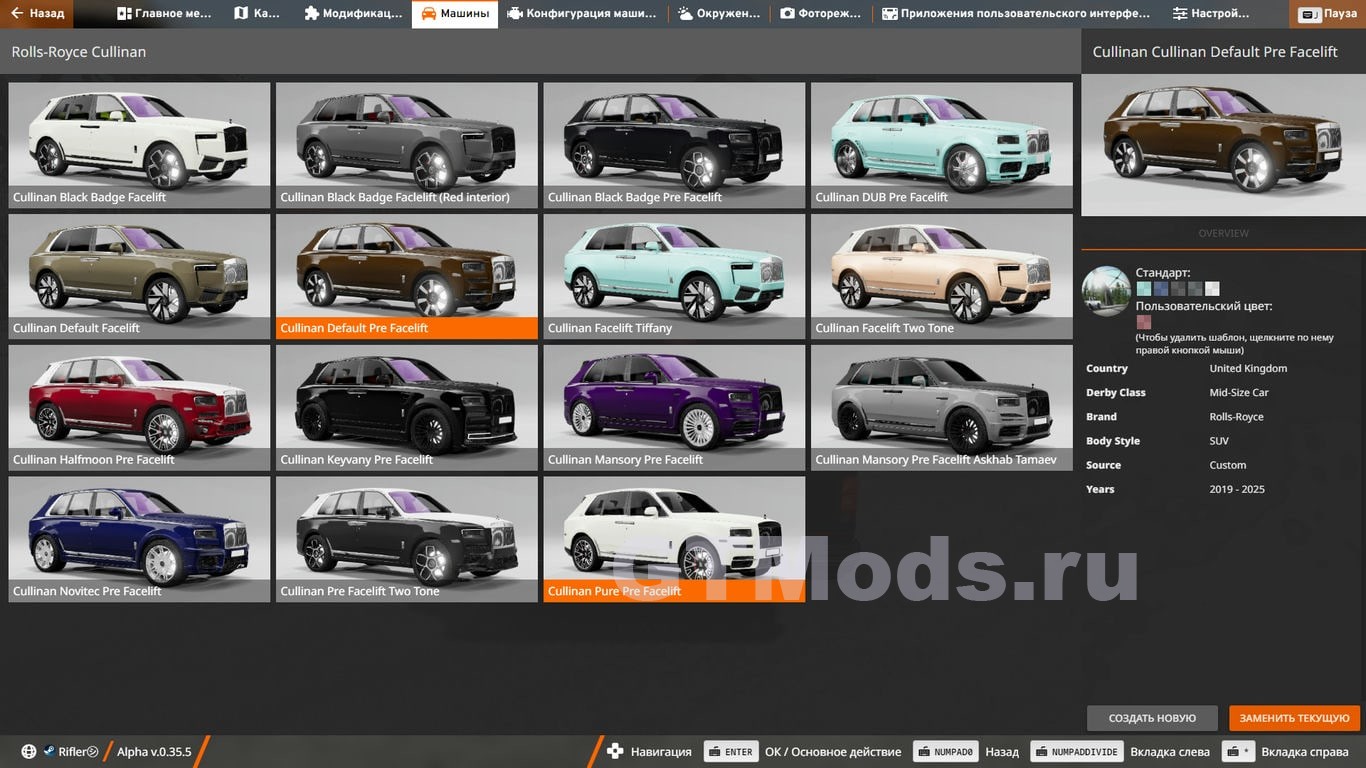Screen dimensions: 1366x768
Task: Open the Настройки tab
Action: coord(1211,14)
